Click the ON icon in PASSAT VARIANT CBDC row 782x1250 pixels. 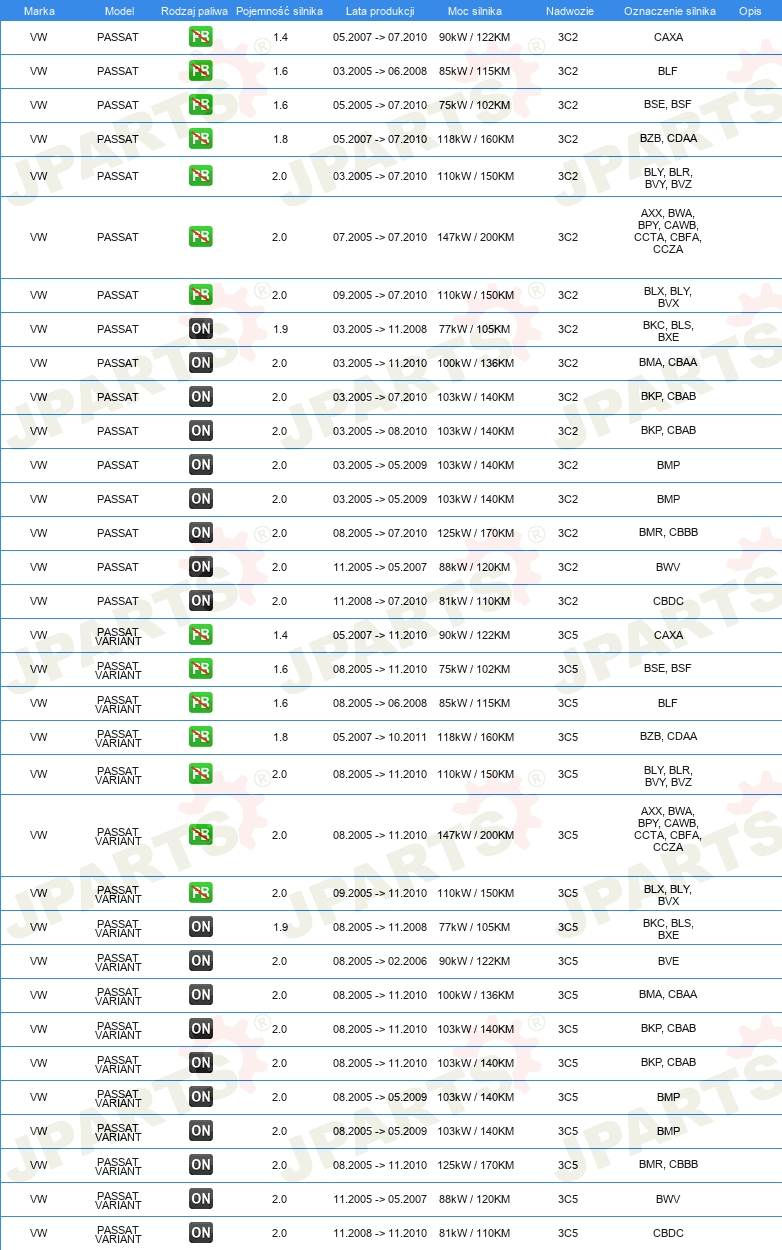coord(201,1233)
